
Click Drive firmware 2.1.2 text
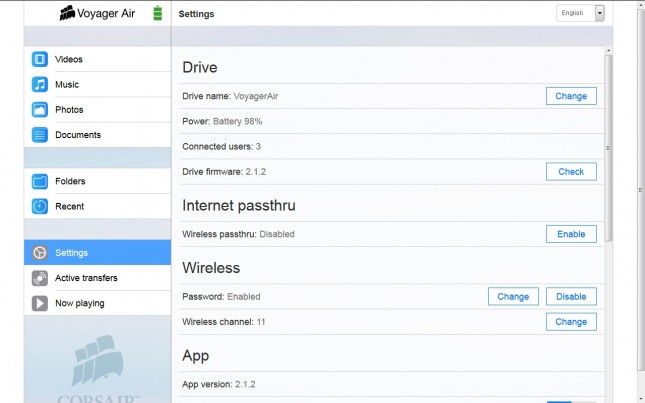point(224,171)
